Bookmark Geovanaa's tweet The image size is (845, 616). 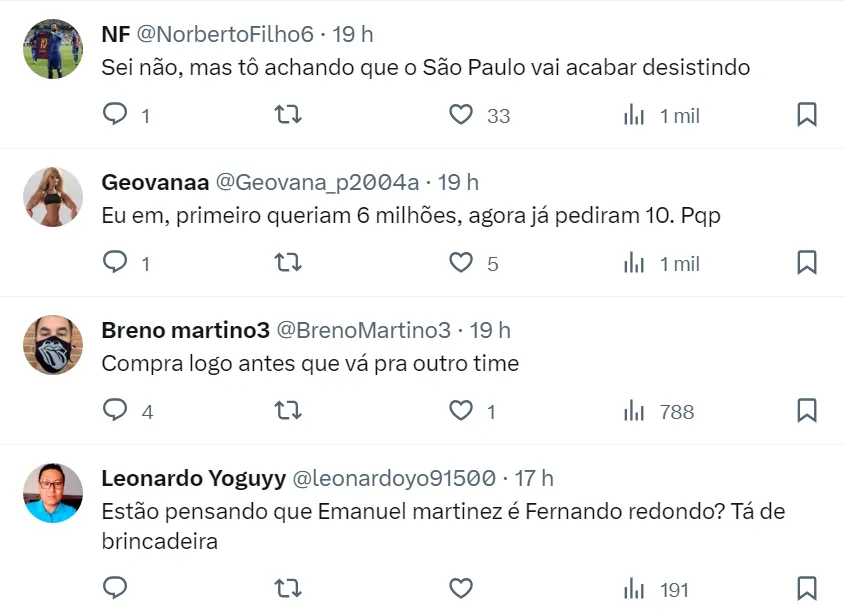pos(806,263)
